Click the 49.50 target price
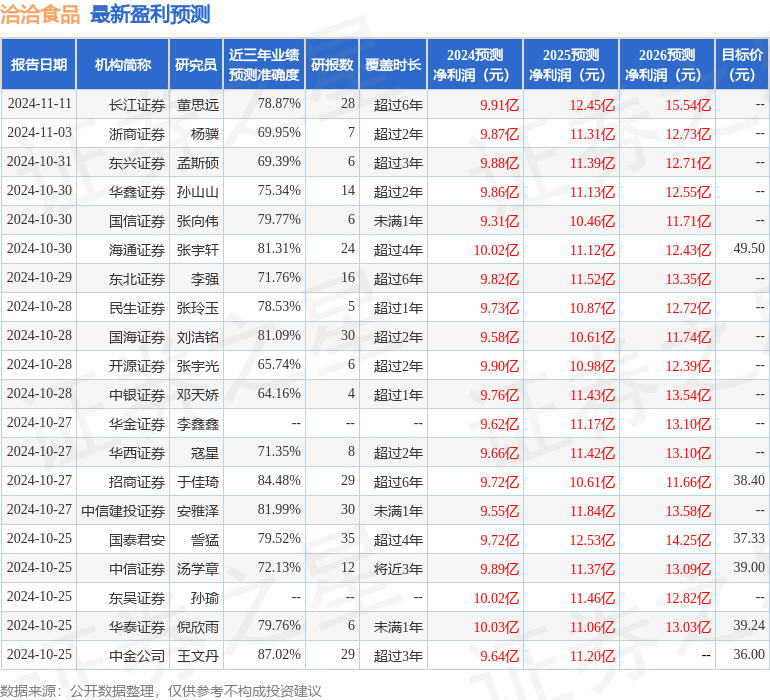The height and width of the screenshot is (700, 770). (749, 249)
